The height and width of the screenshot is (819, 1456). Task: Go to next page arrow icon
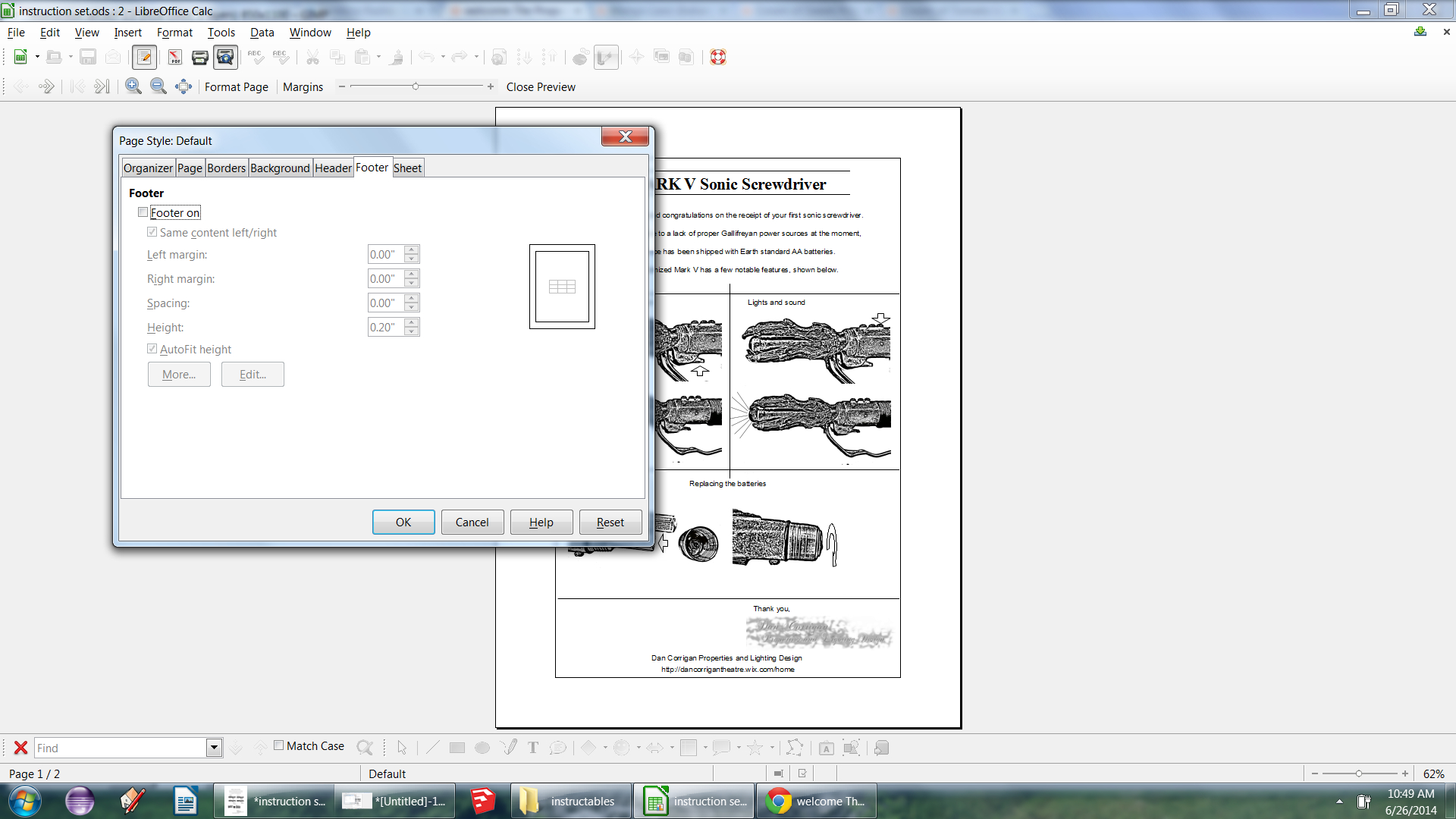pos(47,86)
